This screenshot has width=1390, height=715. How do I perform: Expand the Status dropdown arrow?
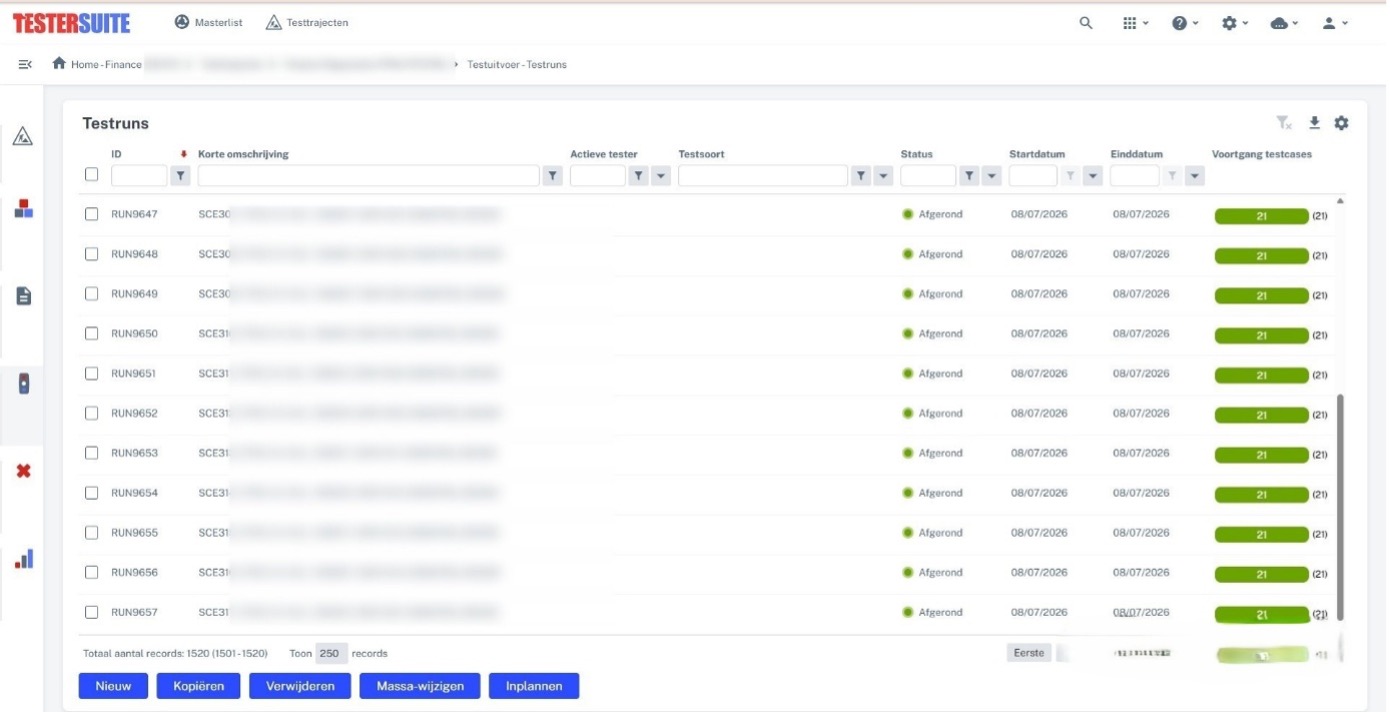point(992,176)
